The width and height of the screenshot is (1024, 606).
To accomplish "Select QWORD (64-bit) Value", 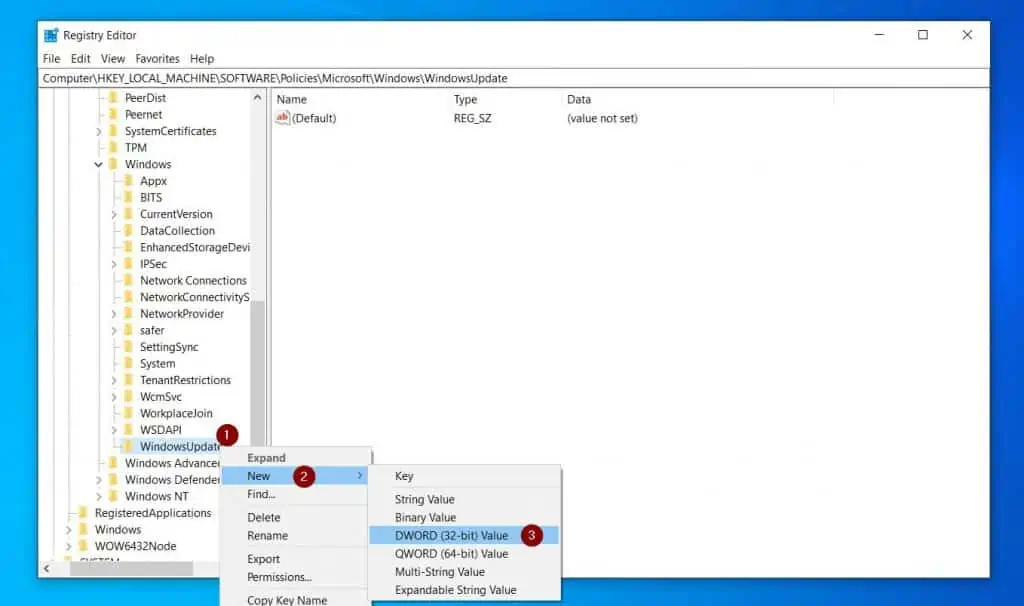I will tap(464, 554).
